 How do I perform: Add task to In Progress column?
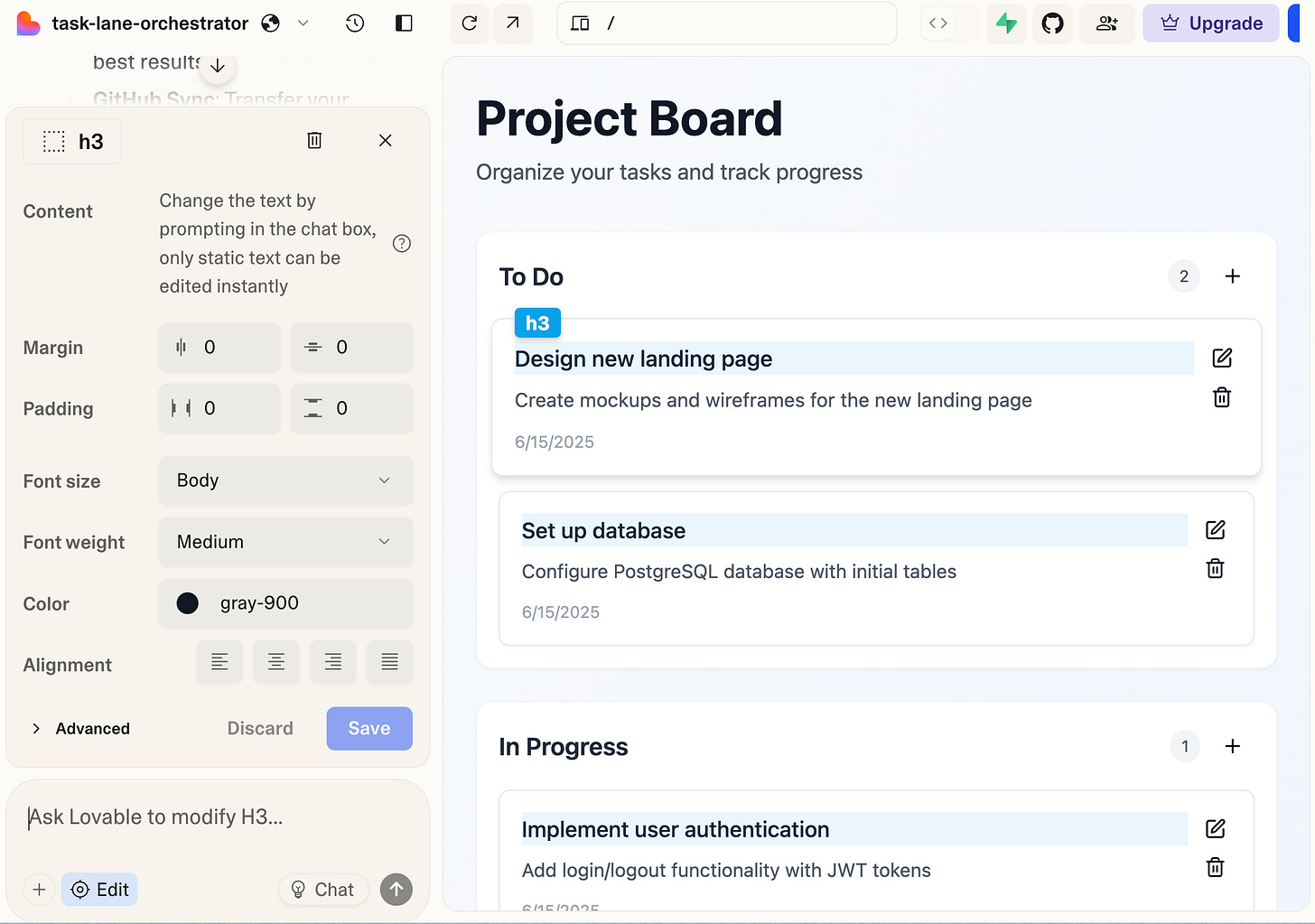click(x=1233, y=746)
